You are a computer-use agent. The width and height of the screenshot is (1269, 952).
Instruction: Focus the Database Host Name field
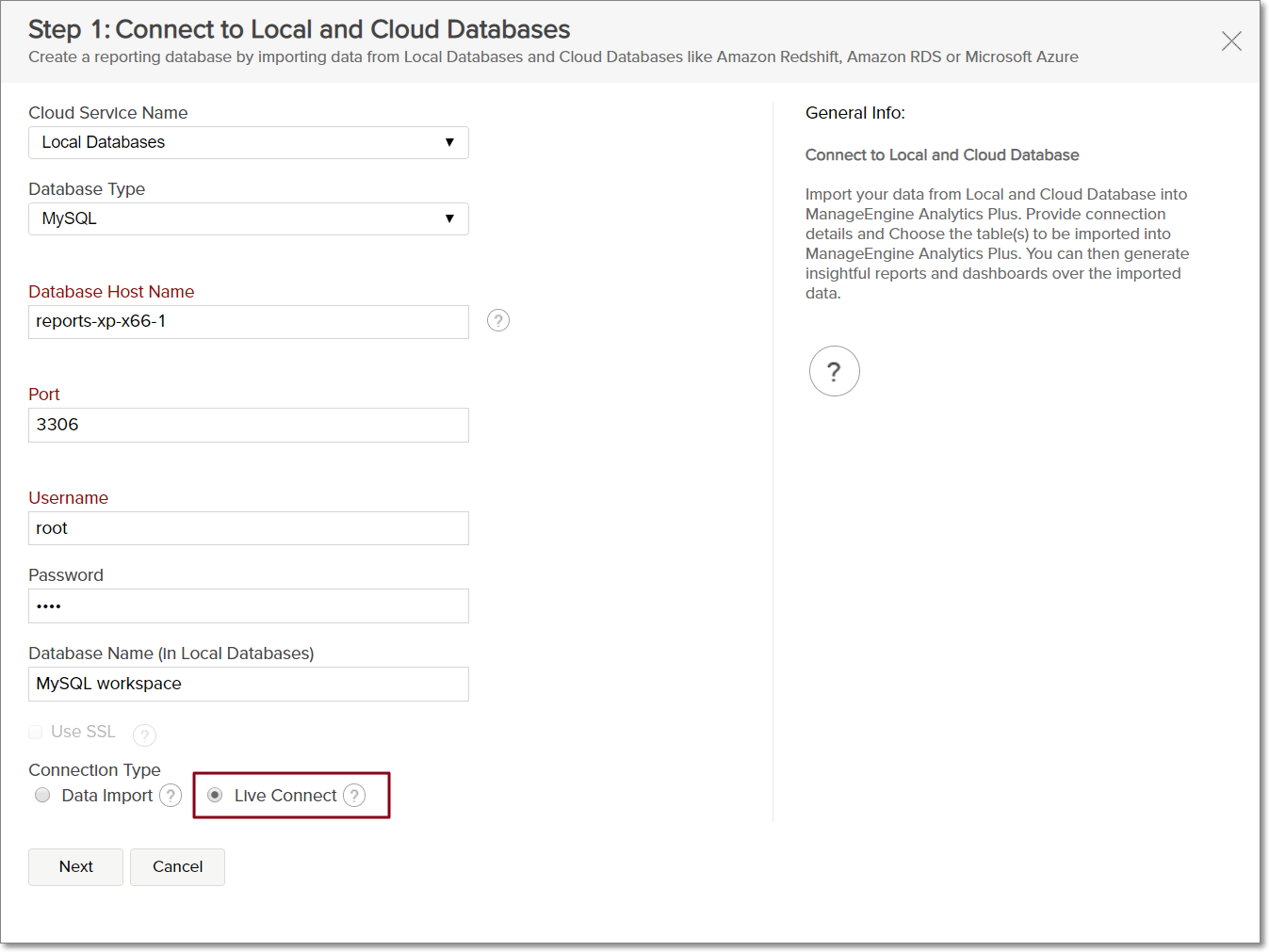coord(249,322)
